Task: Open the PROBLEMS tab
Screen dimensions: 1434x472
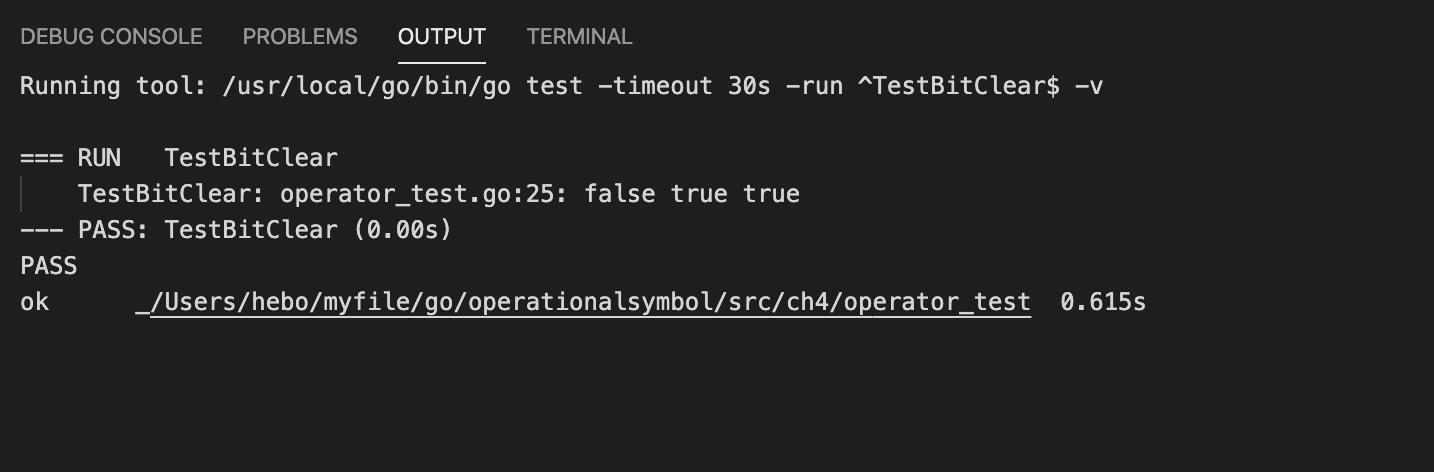Action: (x=300, y=37)
